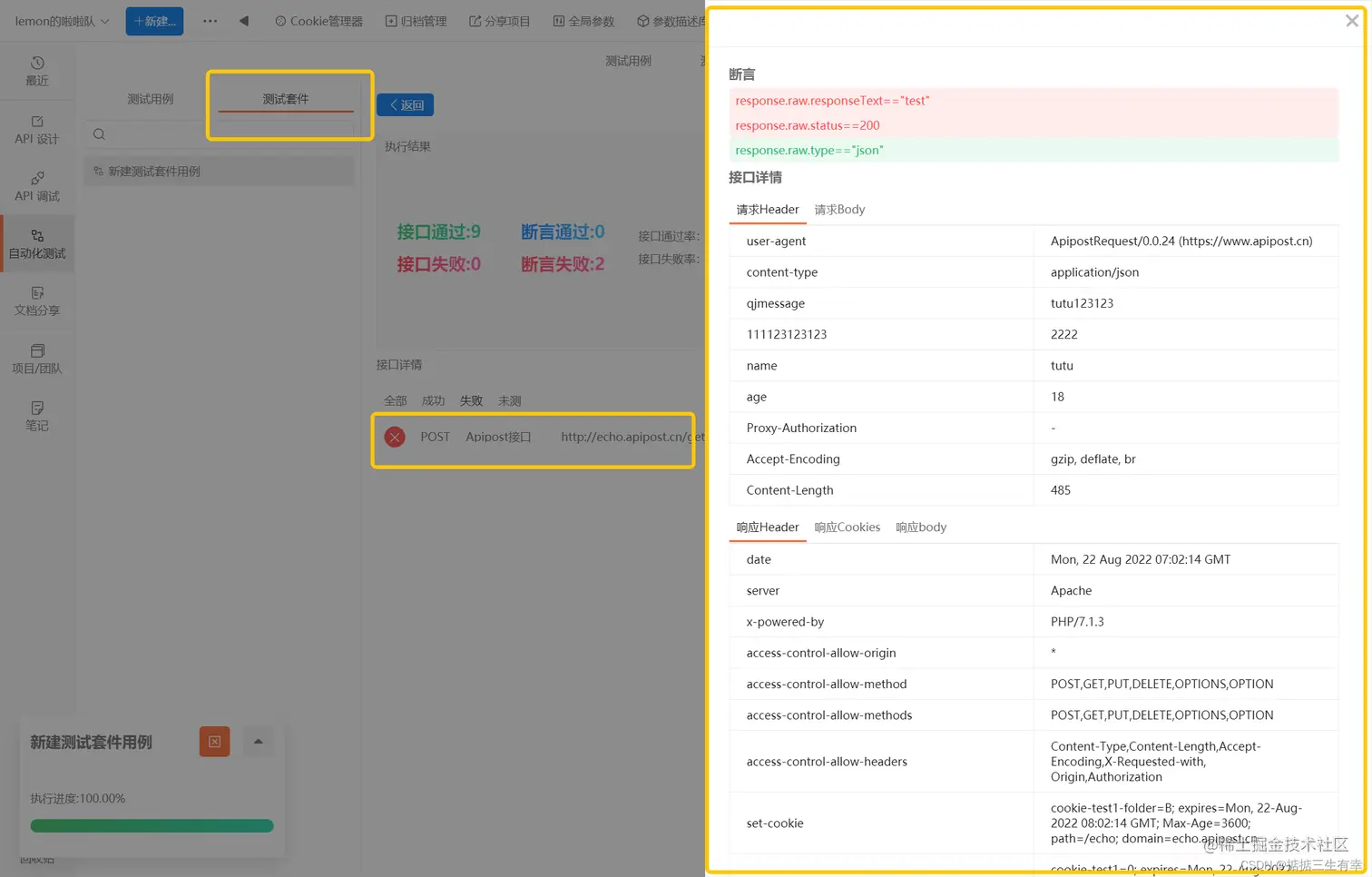Switch to the 请求Body tab
1372x877 pixels.
click(x=839, y=210)
